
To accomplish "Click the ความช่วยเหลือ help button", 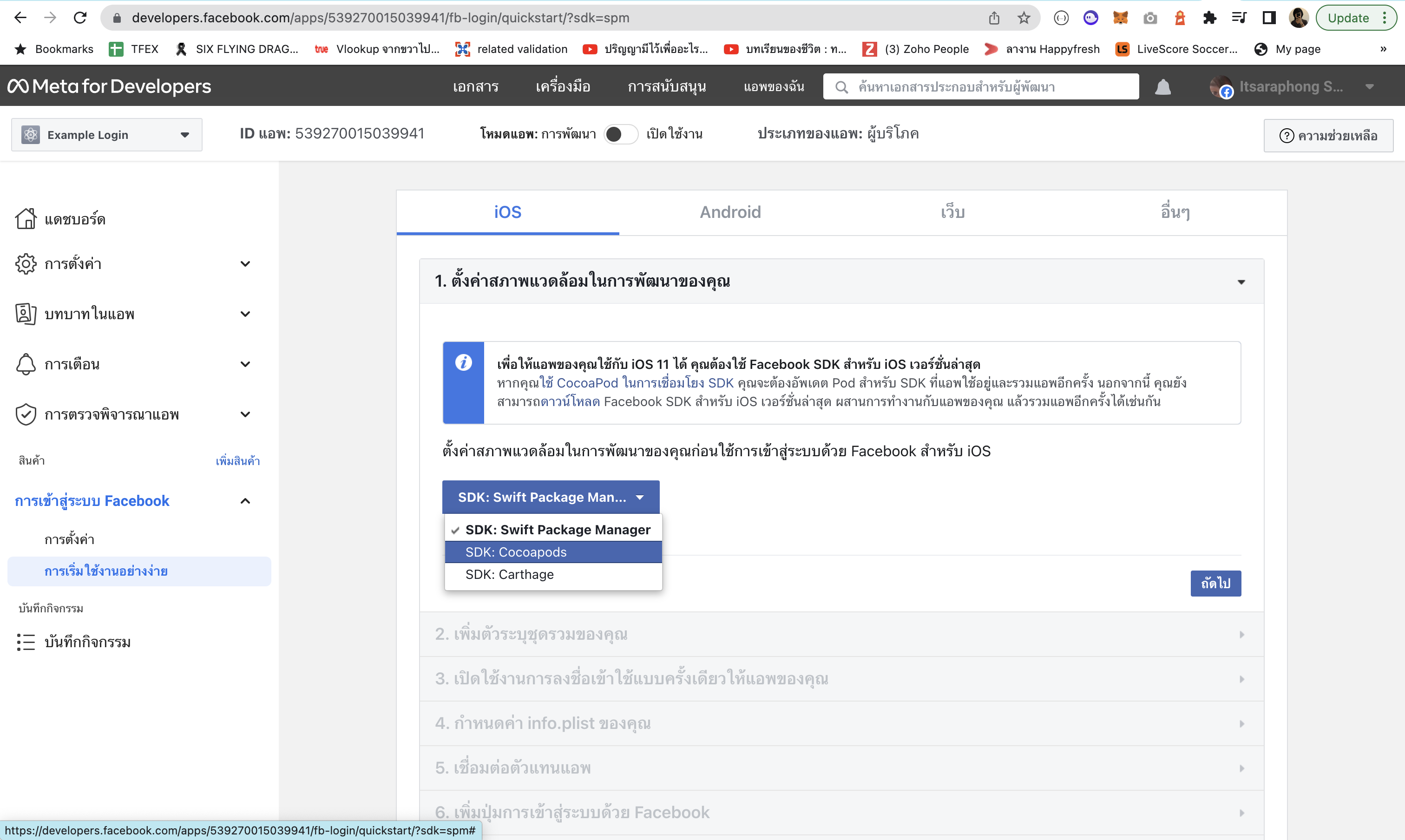I will coord(1328,136).
